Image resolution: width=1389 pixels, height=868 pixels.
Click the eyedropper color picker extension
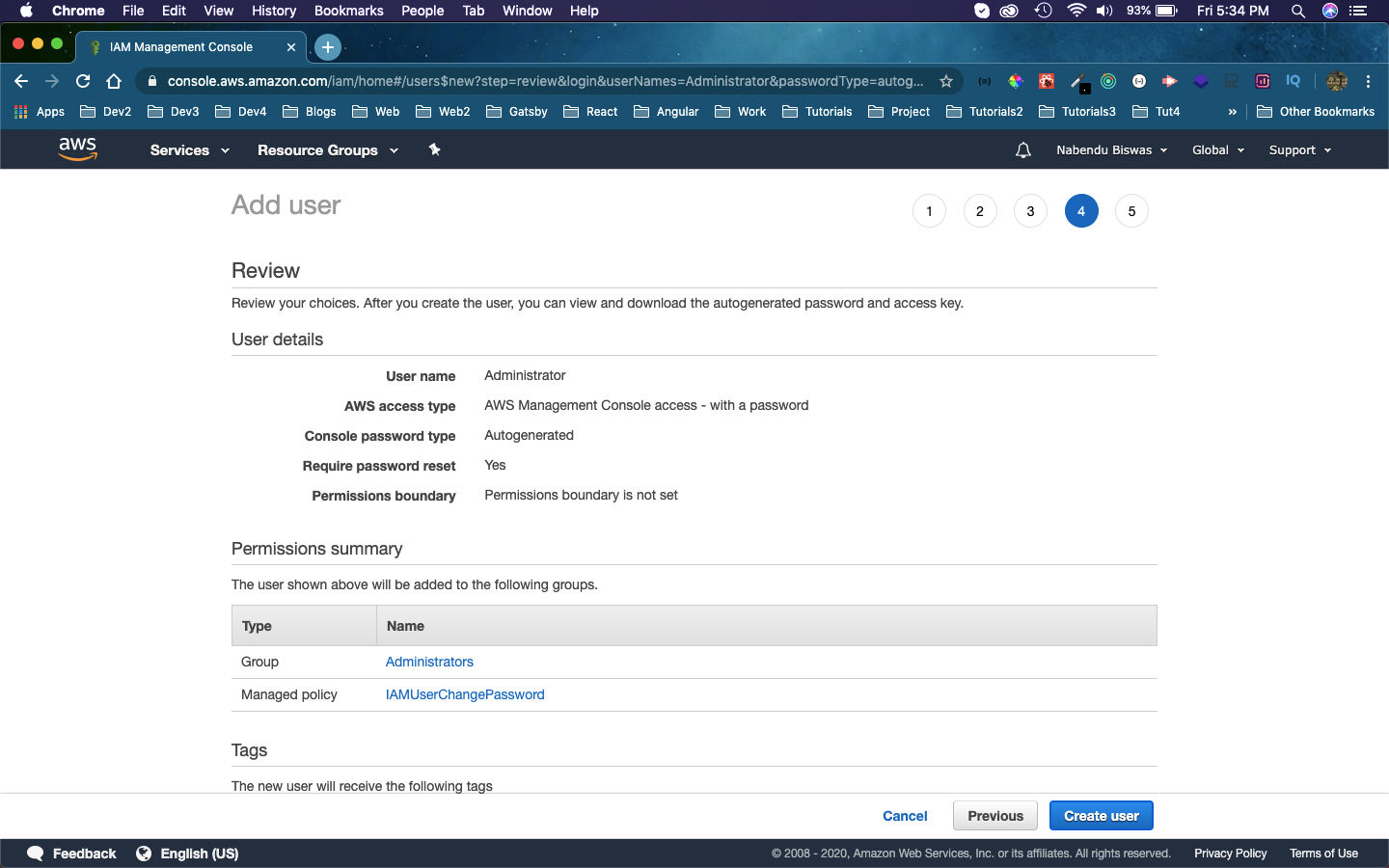[1079, 82]
